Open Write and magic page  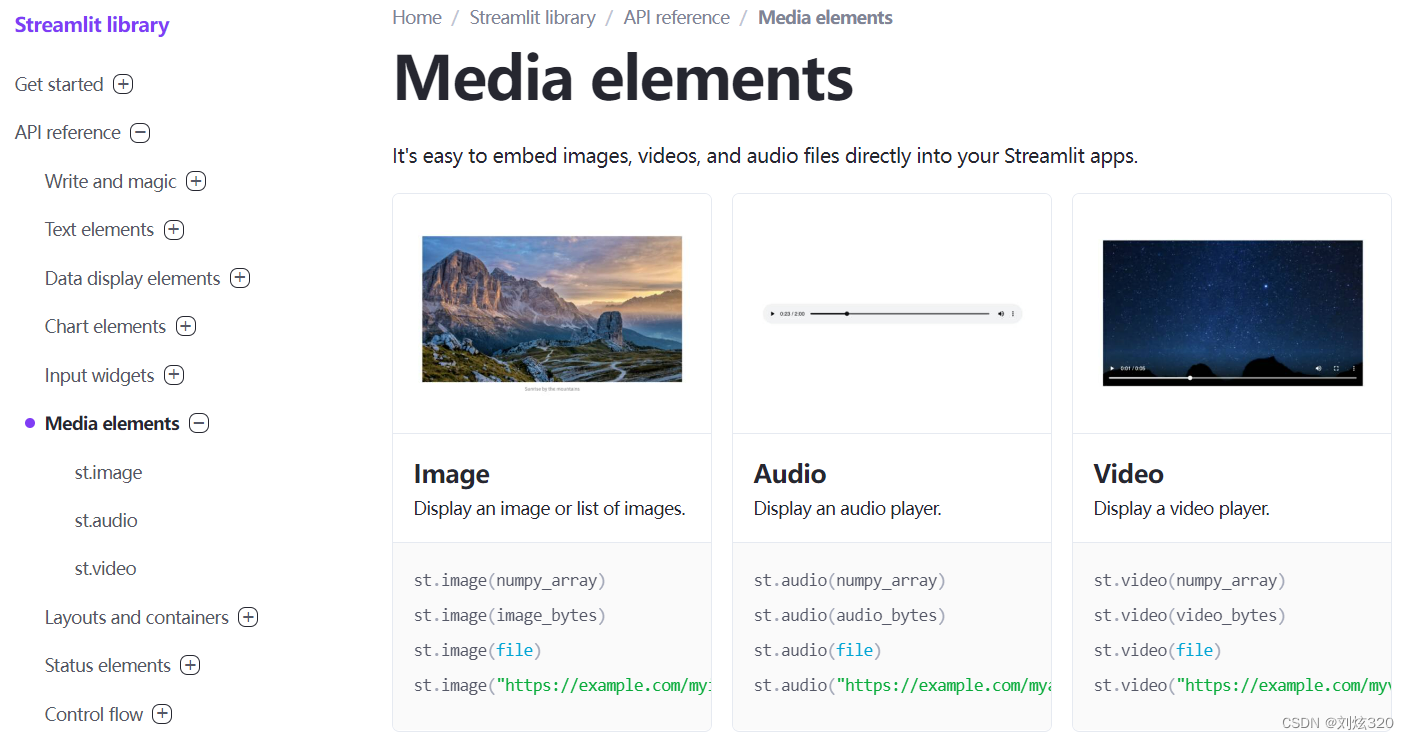111,181
